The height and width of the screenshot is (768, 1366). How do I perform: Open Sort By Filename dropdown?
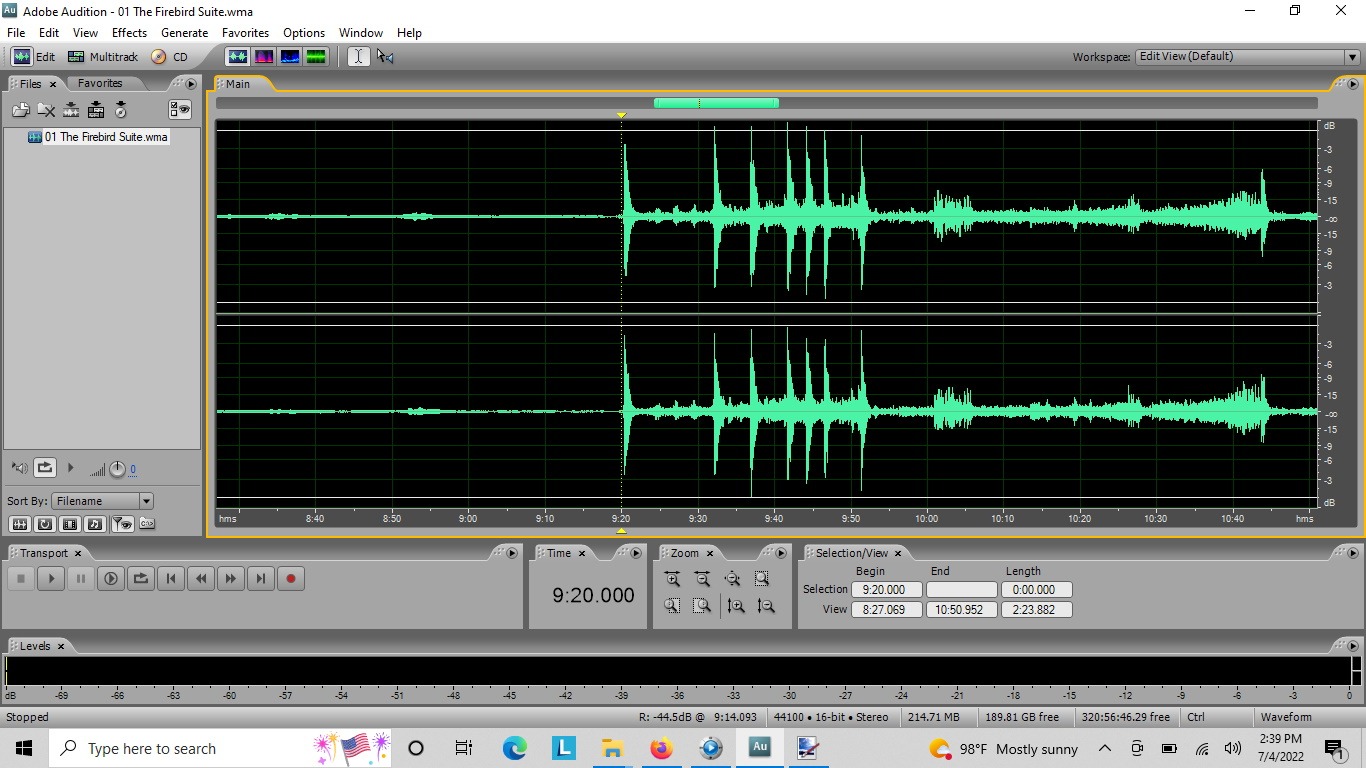point(103,501)
